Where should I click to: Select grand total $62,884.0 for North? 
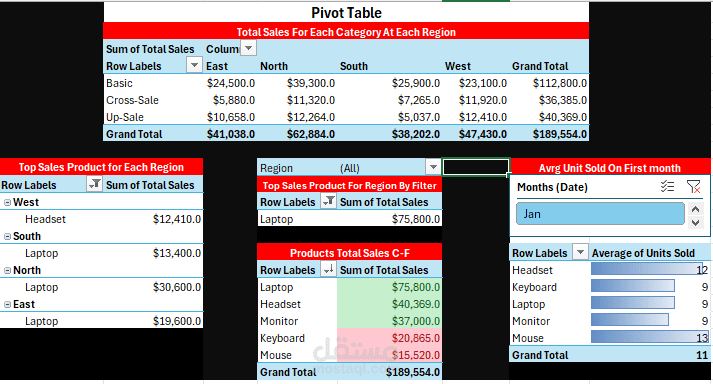coord(311,134)
